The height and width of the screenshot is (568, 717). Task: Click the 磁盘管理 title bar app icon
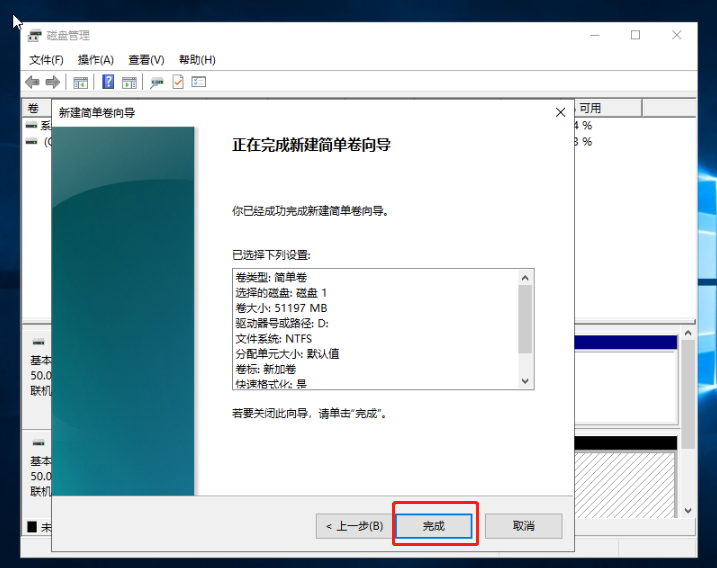click(x=34, y=35)
